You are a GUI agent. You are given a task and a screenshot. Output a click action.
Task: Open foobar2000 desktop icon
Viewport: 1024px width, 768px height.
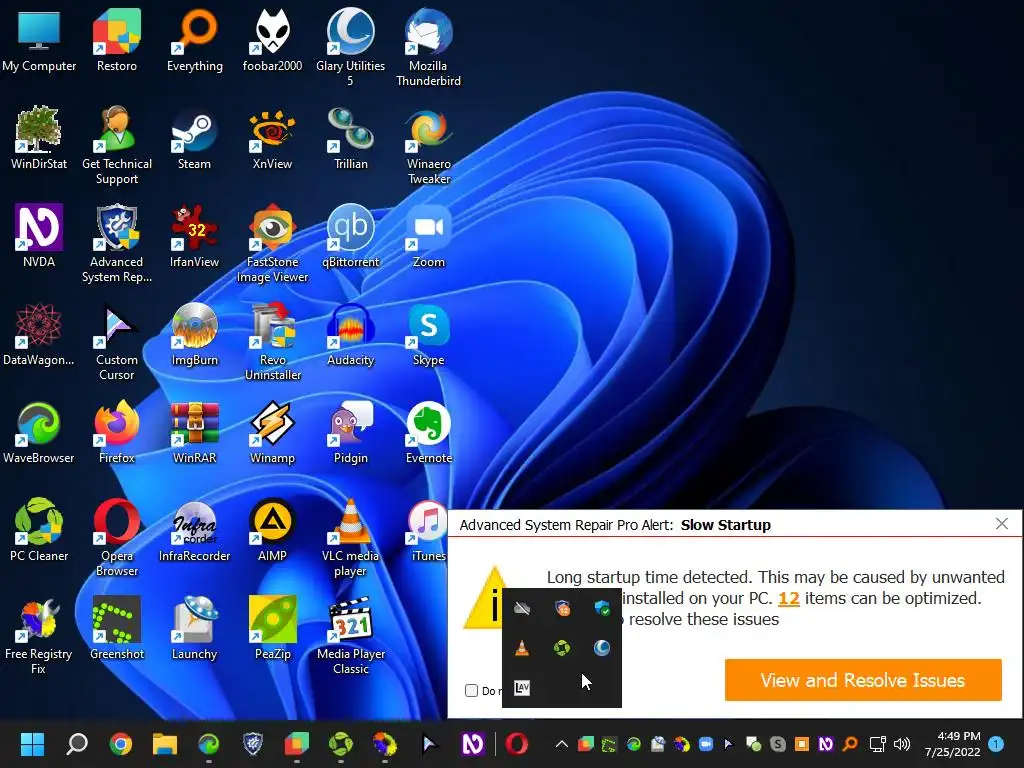[x=272, y=39]
